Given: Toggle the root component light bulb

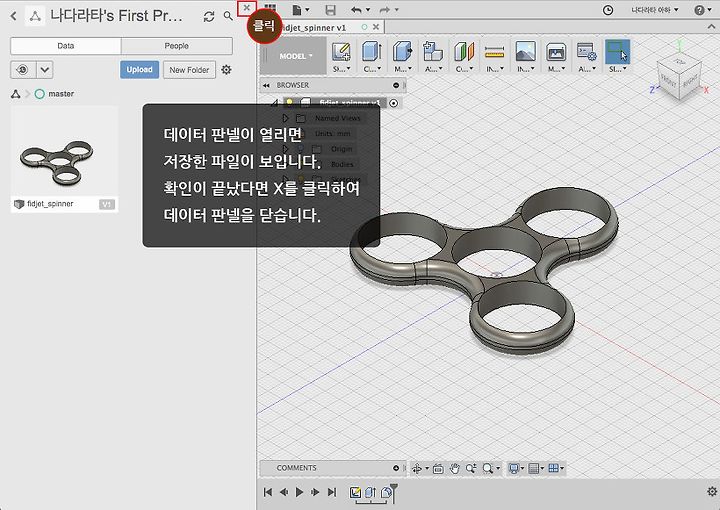Looking at the screenshot, I should pyautogui.click(x=289, y=102).
